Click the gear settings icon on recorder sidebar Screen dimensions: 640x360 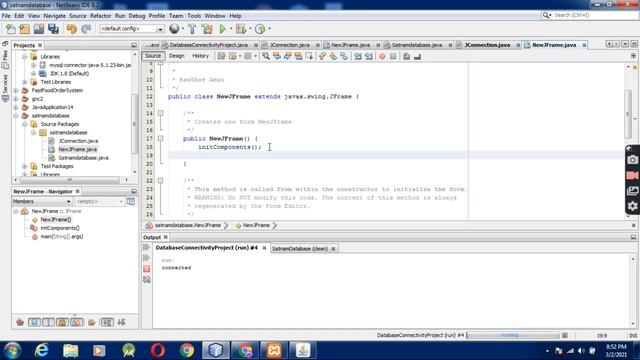pyautogui.click(x=632, y=206)
